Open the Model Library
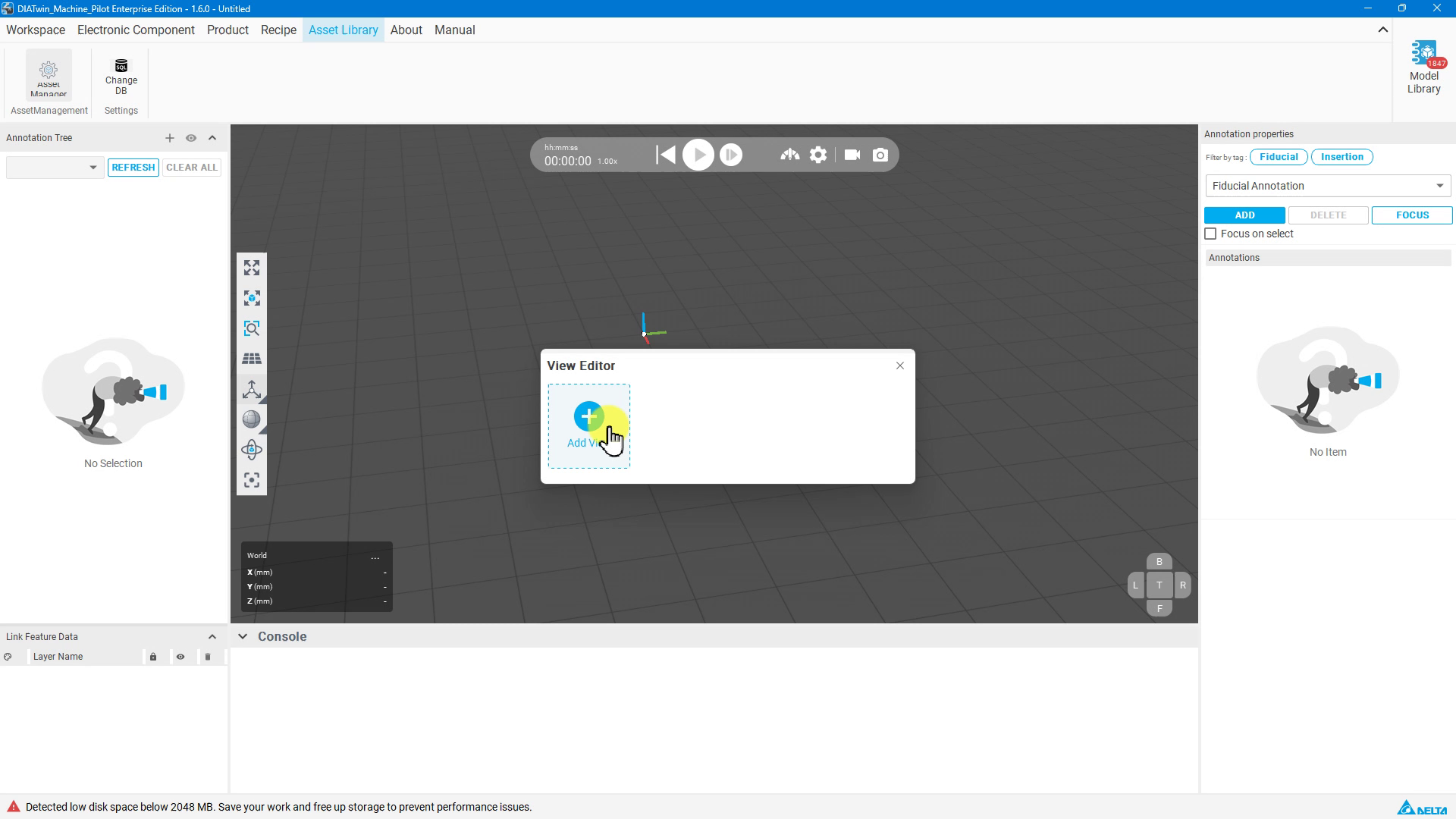1456x819 pixels. click(1423, 68)
